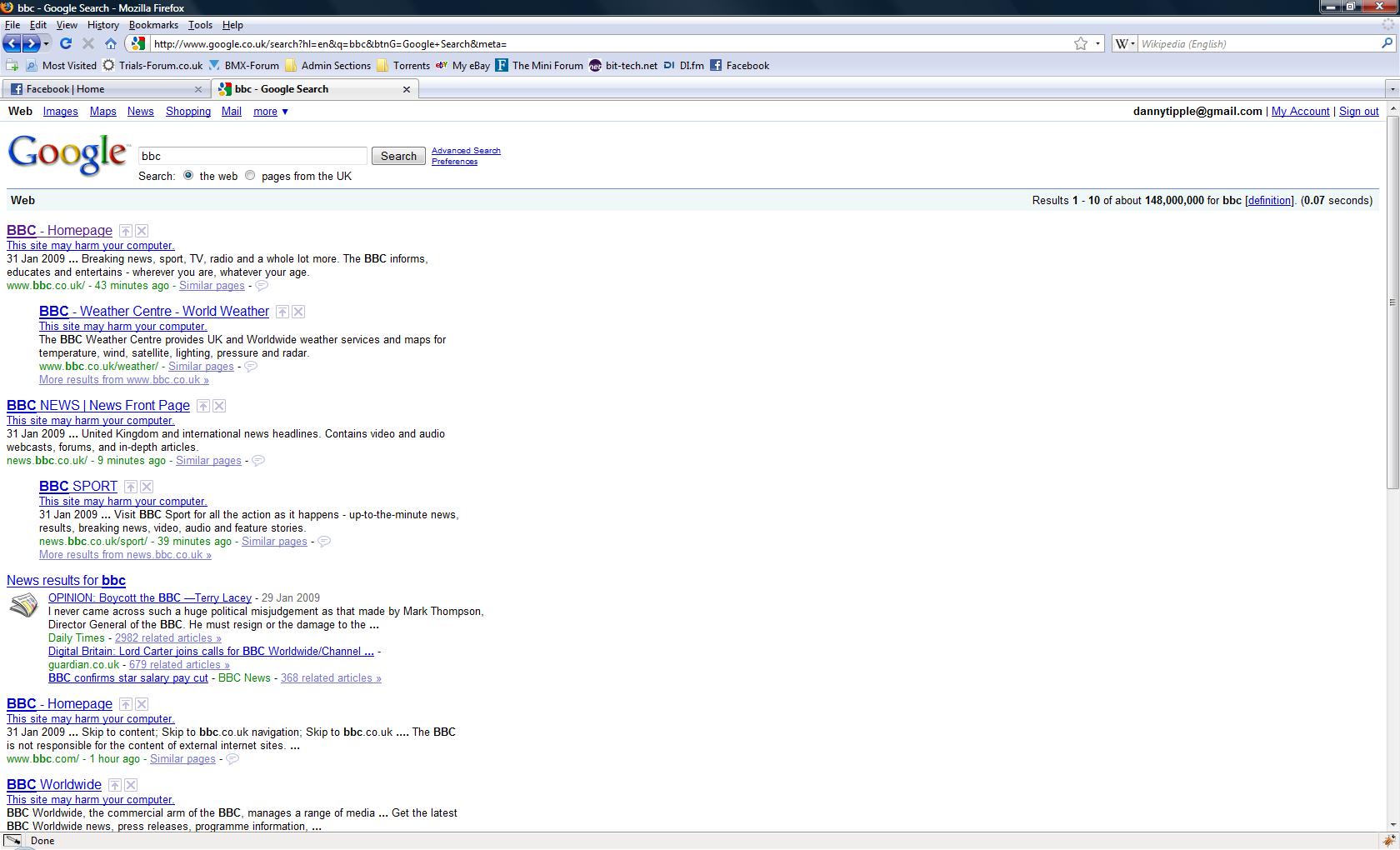Remove the BBC Worldwide result
Image resolution: width=1400 pixels, height=850 pixels.
tap(131, 785)
